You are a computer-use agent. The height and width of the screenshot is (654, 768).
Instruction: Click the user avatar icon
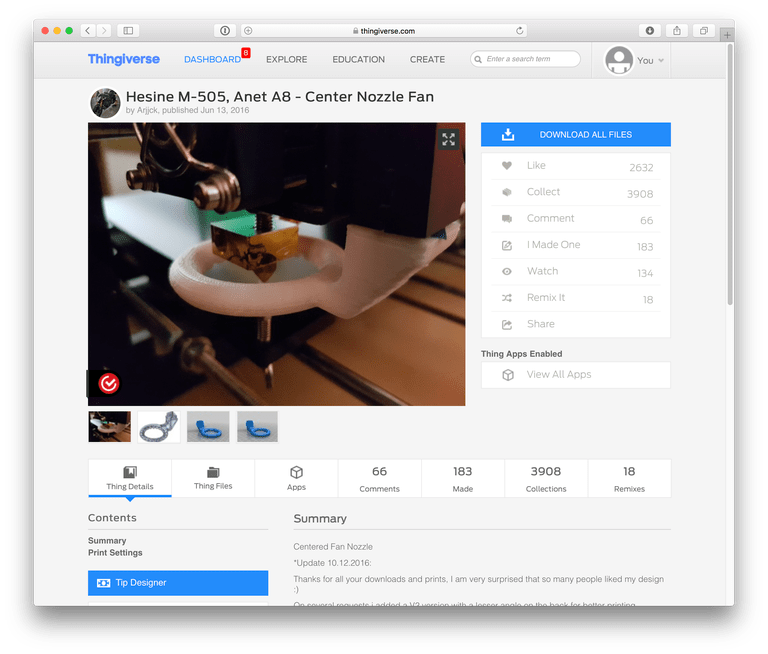(619, 60)
